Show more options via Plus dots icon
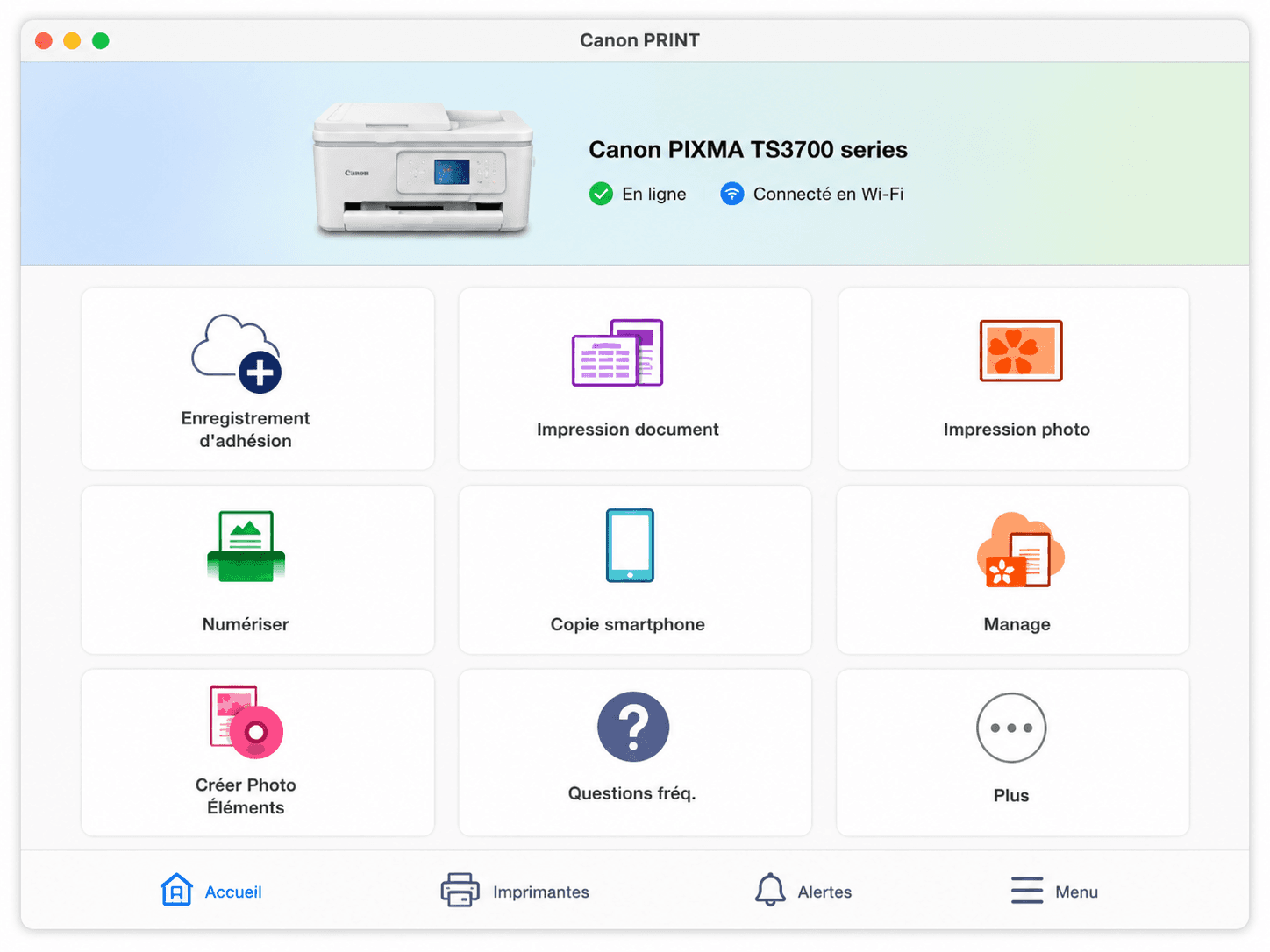 pos(1011,728)
